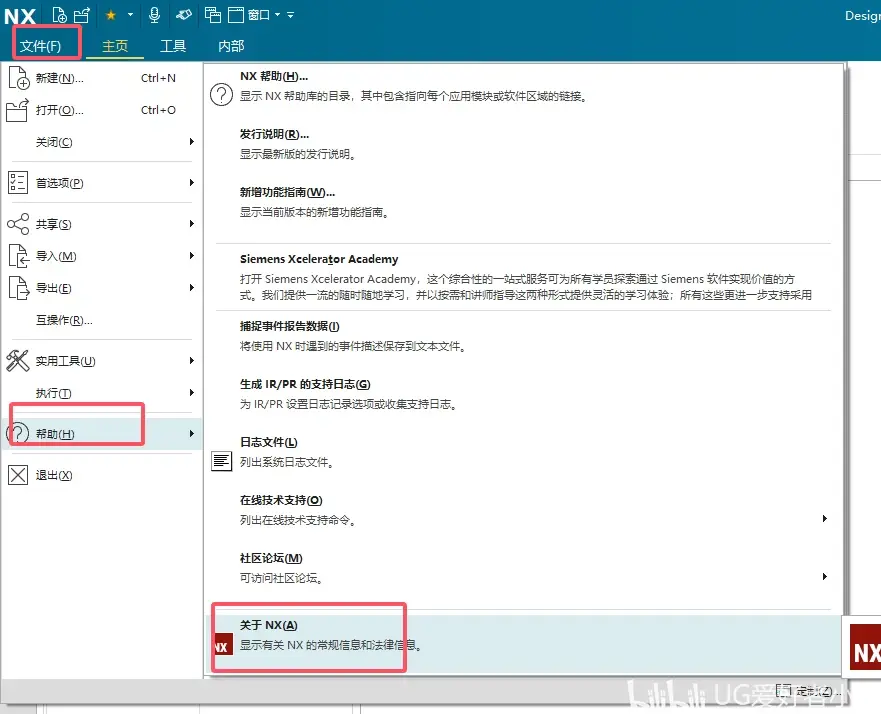Switch to the 工具 ribbon tab

point(172,46)
